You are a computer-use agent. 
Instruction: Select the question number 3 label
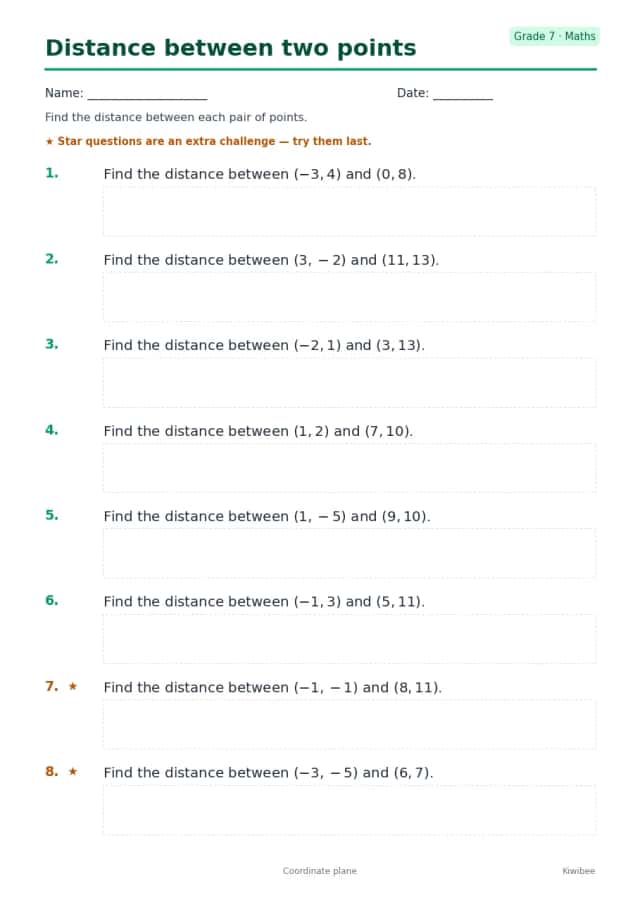coord(52,344)
